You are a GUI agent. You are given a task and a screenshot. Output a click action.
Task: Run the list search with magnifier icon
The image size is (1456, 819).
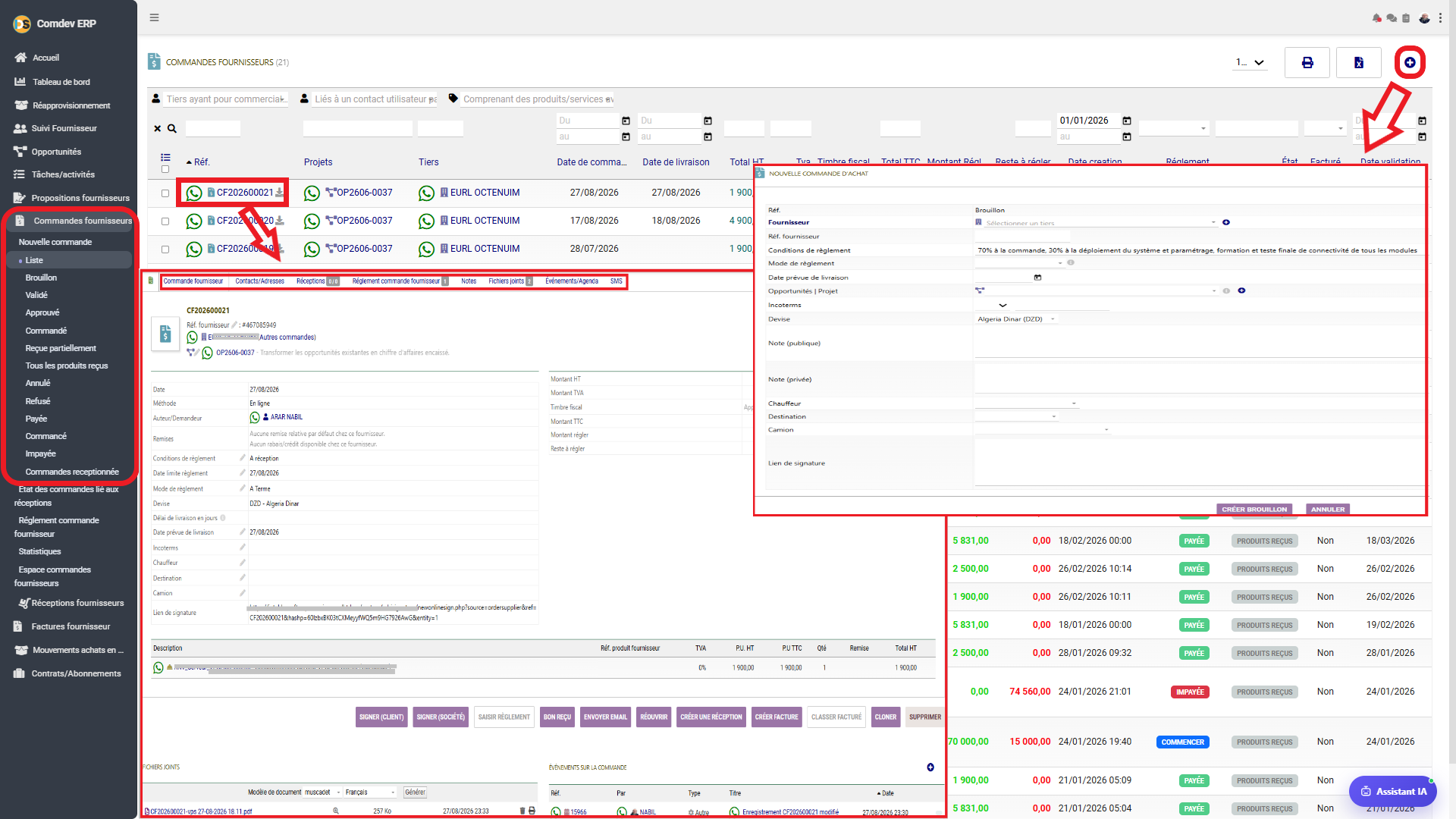[x=172, y=128]
